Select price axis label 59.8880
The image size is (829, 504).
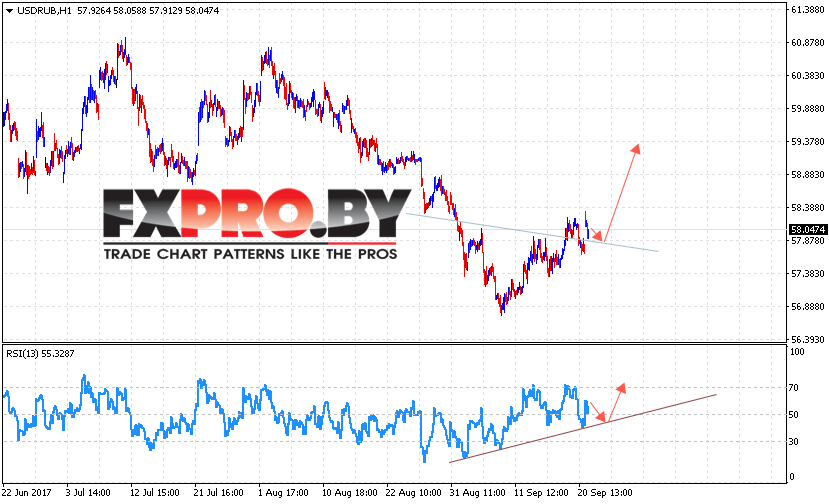(x=807, y=108)
